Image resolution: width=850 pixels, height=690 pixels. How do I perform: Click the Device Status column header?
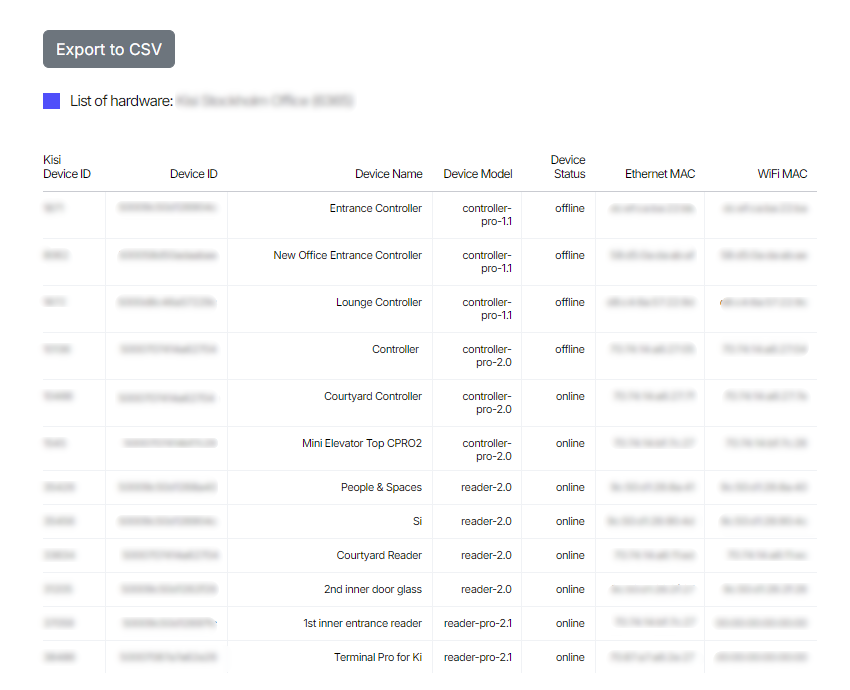click(568, 166)
